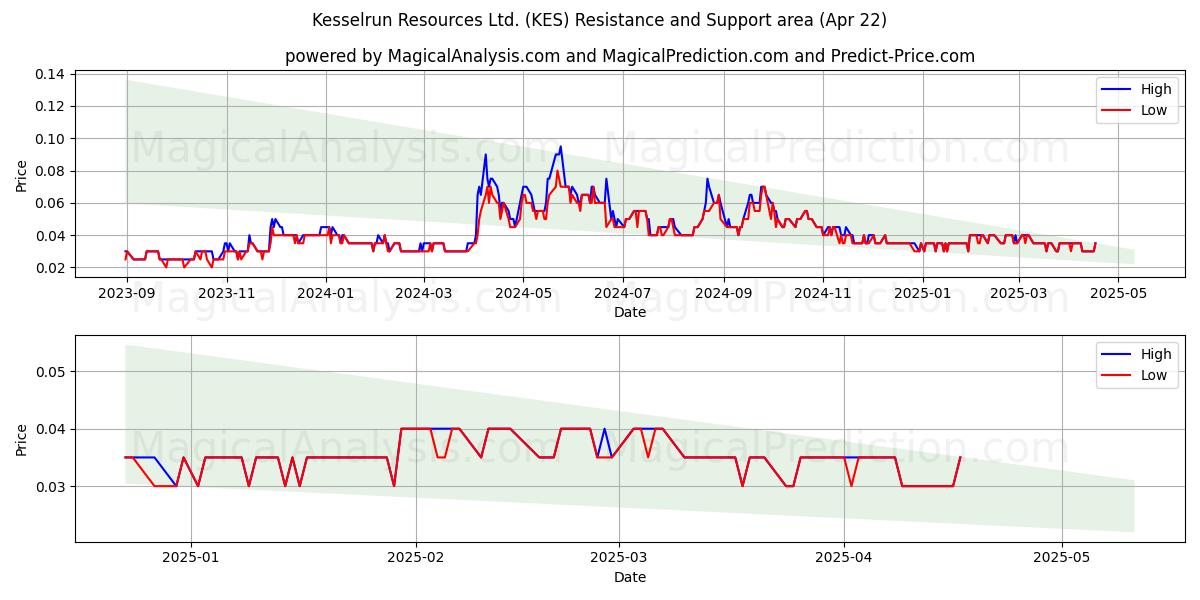Click the 2025-02 tick label in bottom chart
Viewport: 1200px width, 600px height.
(416, 558)
